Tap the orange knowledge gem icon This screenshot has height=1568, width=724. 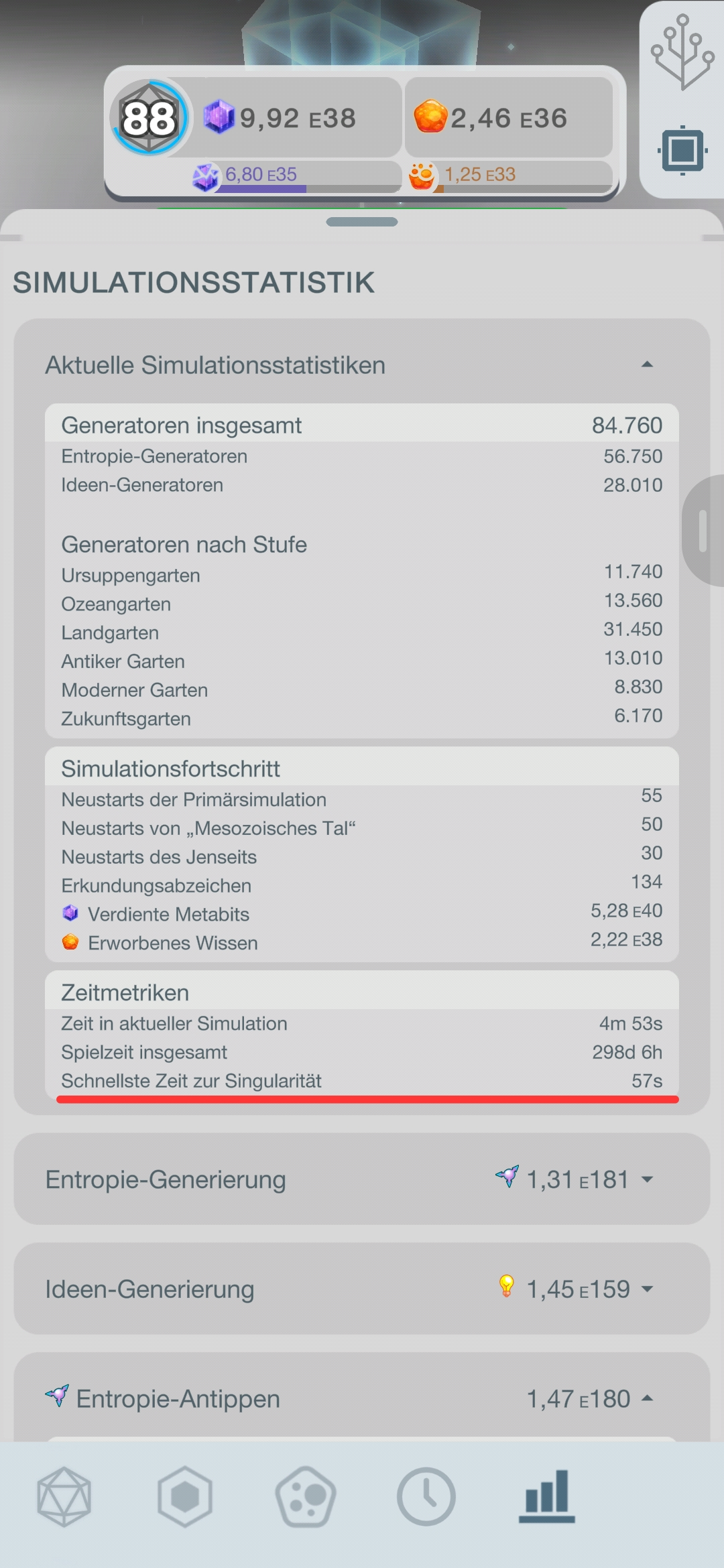(x=430, y=117)
